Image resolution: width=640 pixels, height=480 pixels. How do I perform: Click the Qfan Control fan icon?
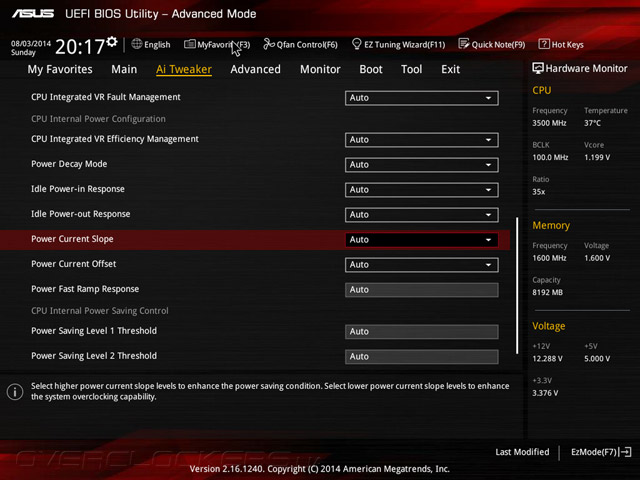coord(269,44)
